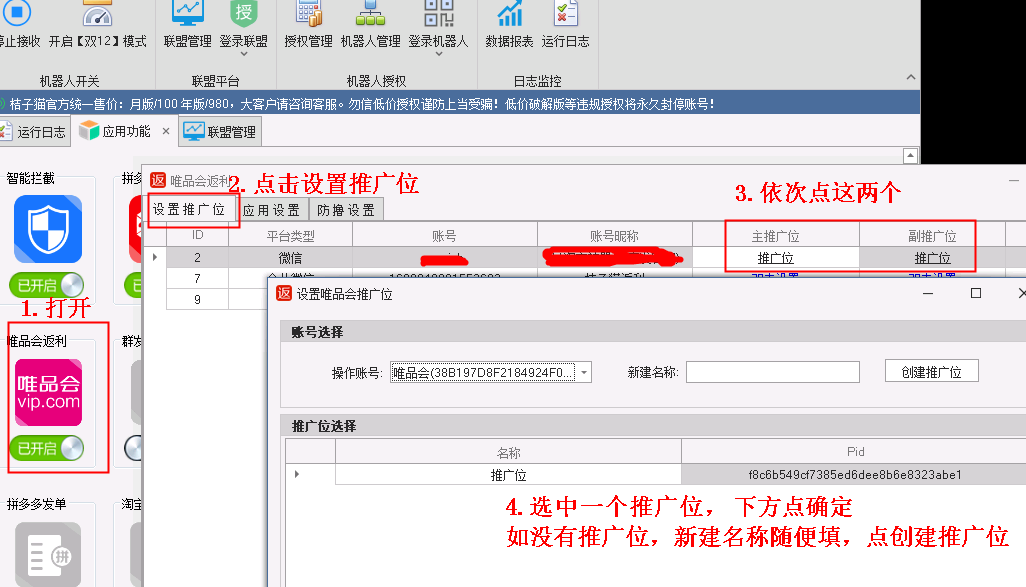The height and width of the screenshot is (587, 1026).
Task: Open the 操作账号 account dropdown
Action: pos(584,373)
